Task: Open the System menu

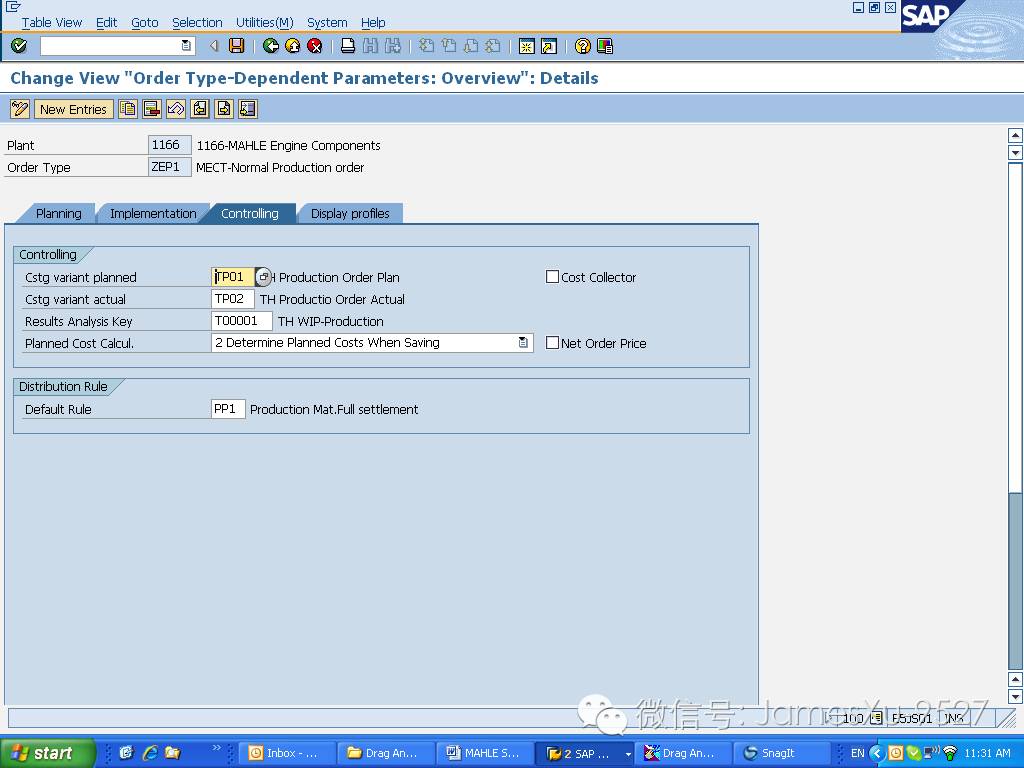Action: coord(327,22)
